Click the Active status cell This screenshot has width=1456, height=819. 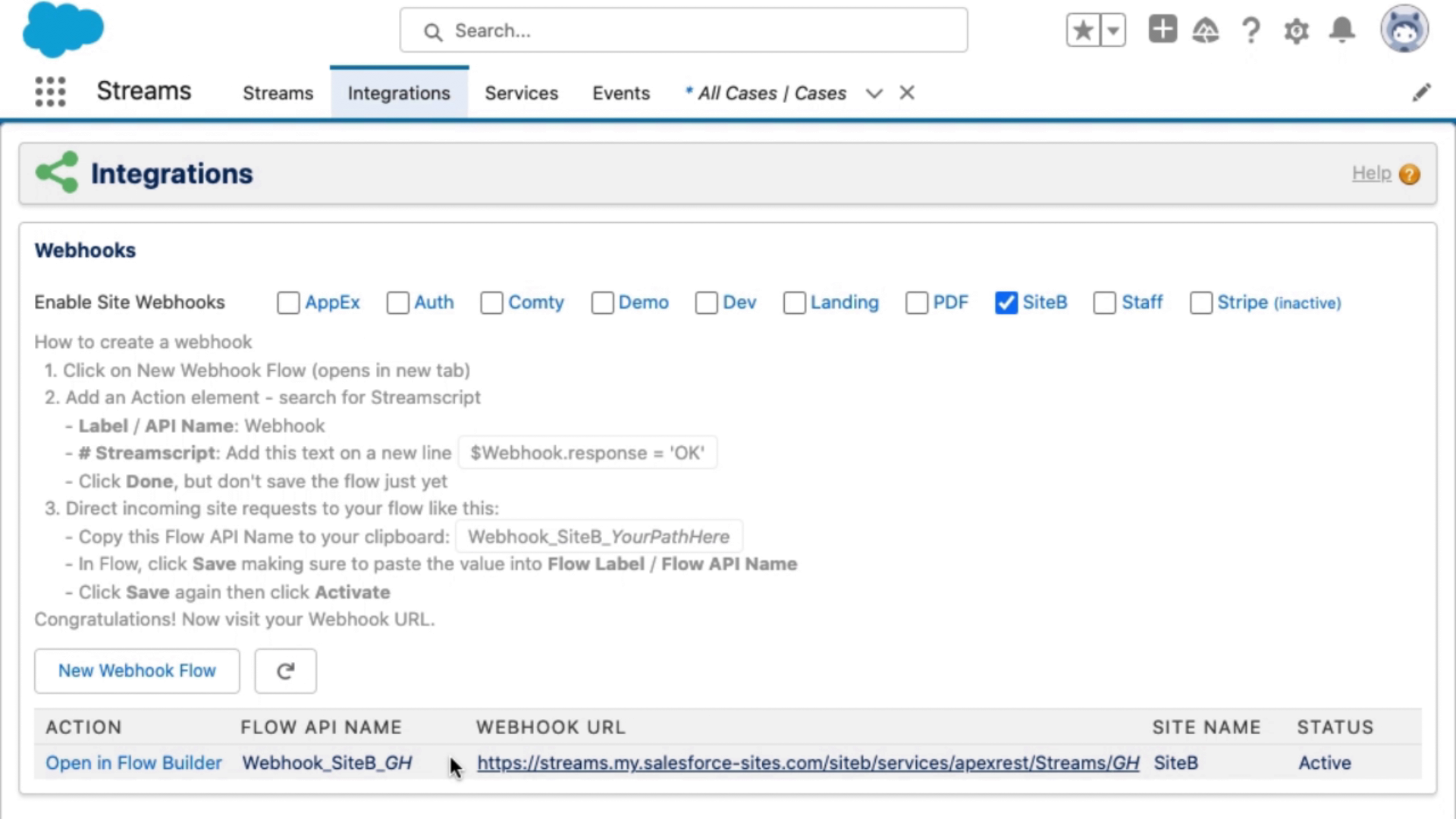click(x=1324, y=763)
